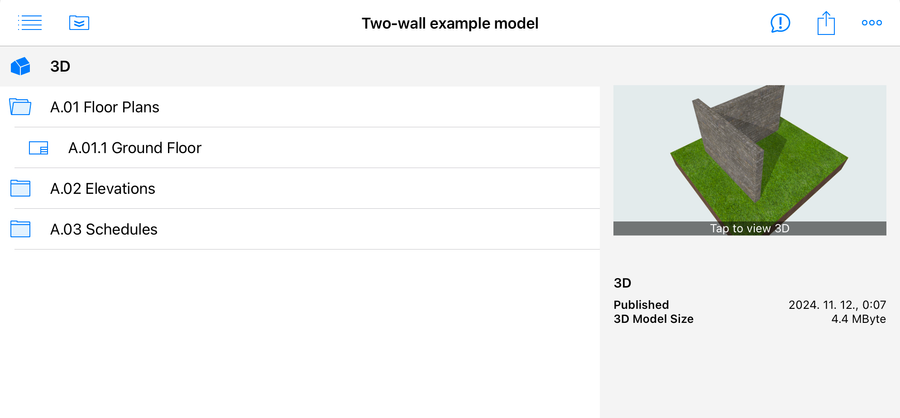Select the 3D row label in list

point(60,68)
